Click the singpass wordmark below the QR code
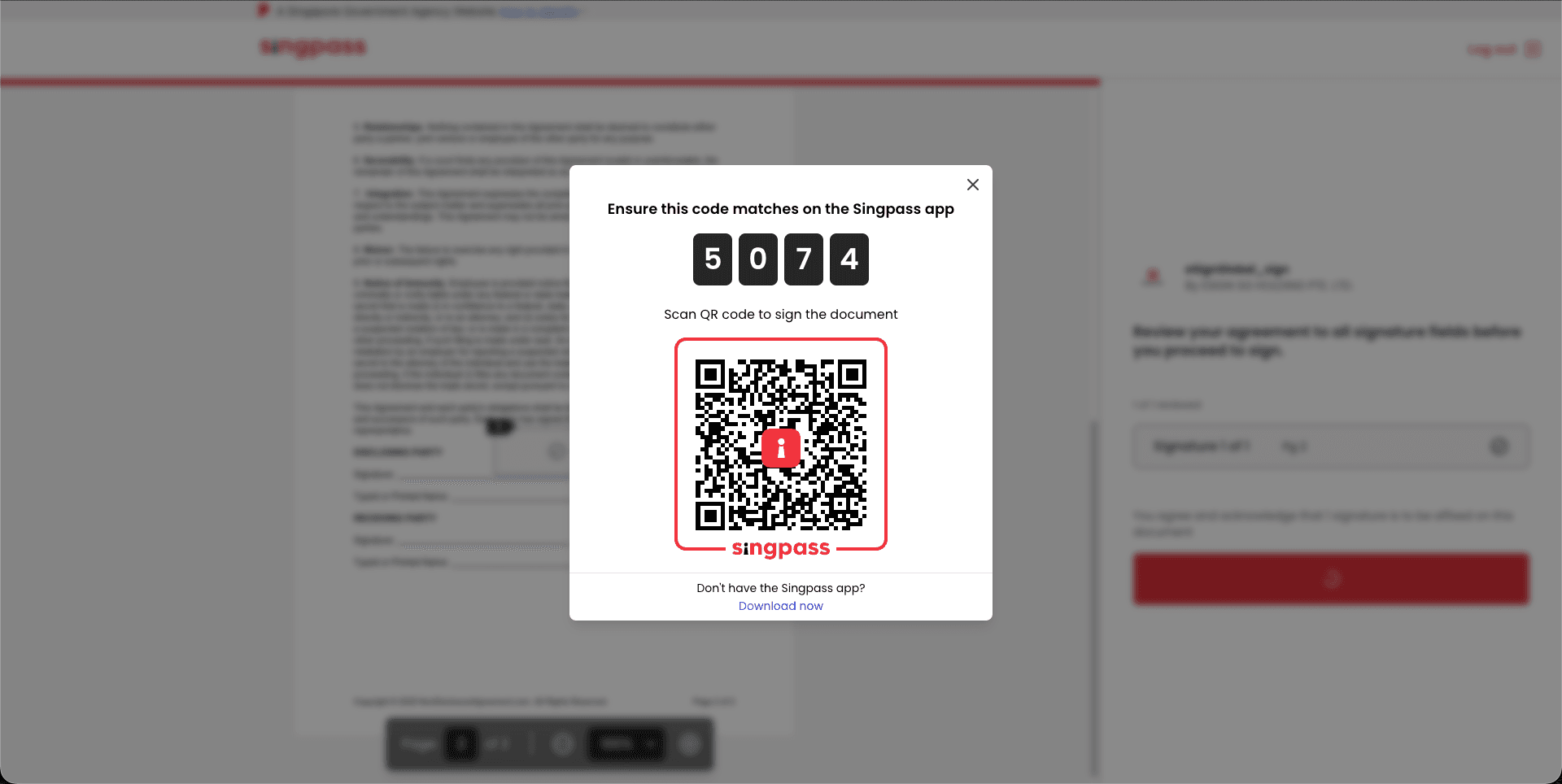Viewport: 1562px width, 784px height. click(781, 549)
